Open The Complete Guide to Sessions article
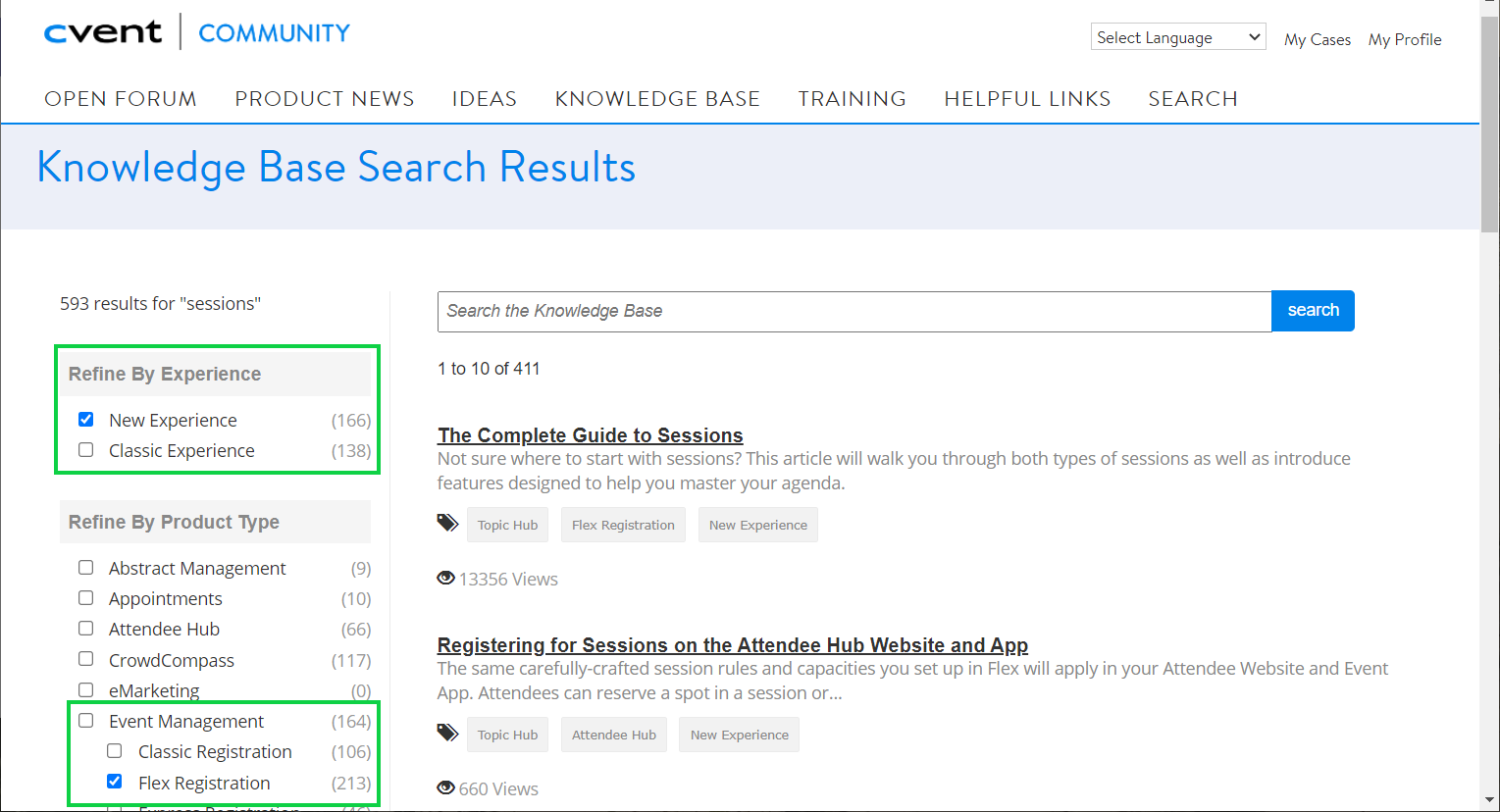 [591, 435]
